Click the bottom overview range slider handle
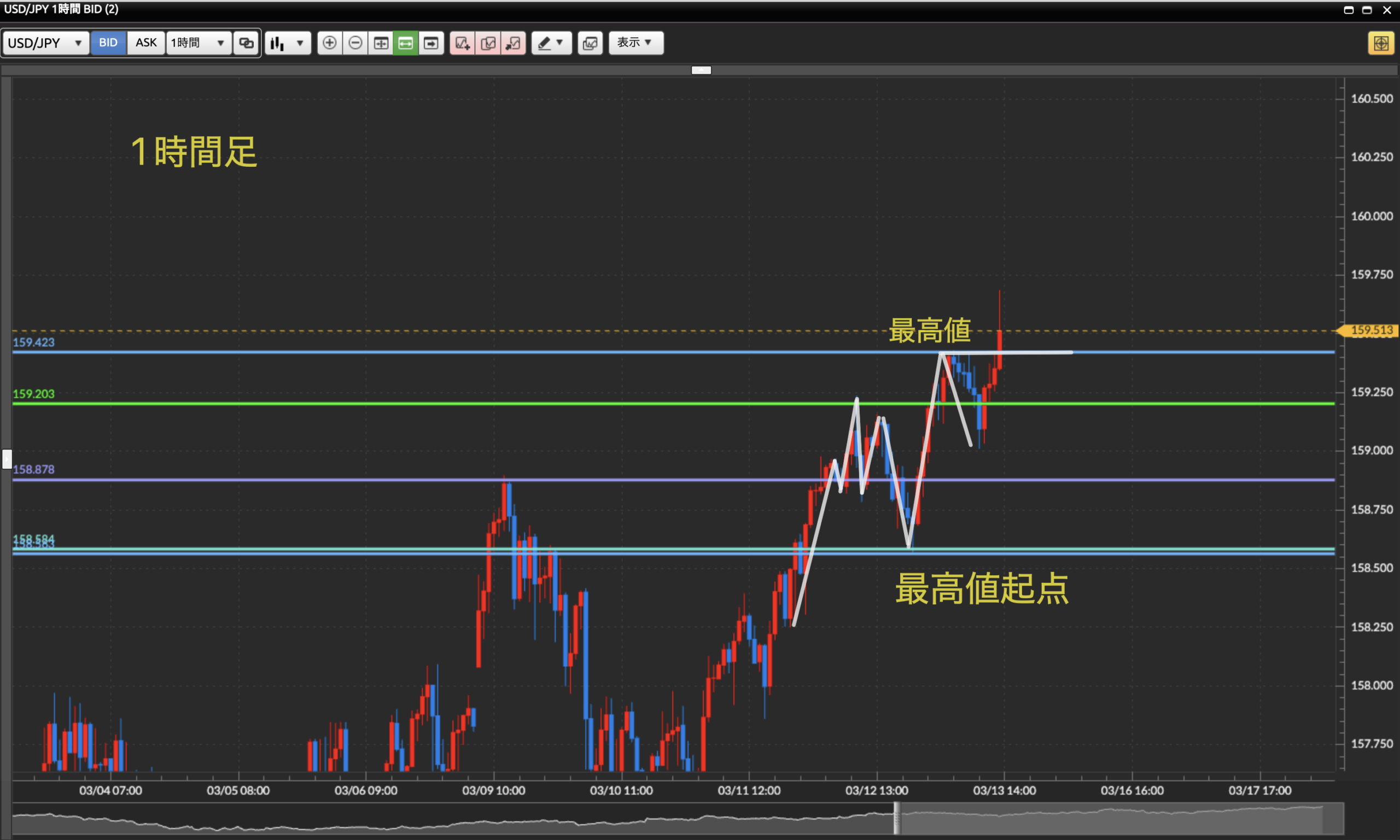 pyautogui.click(x=896, y=818)
